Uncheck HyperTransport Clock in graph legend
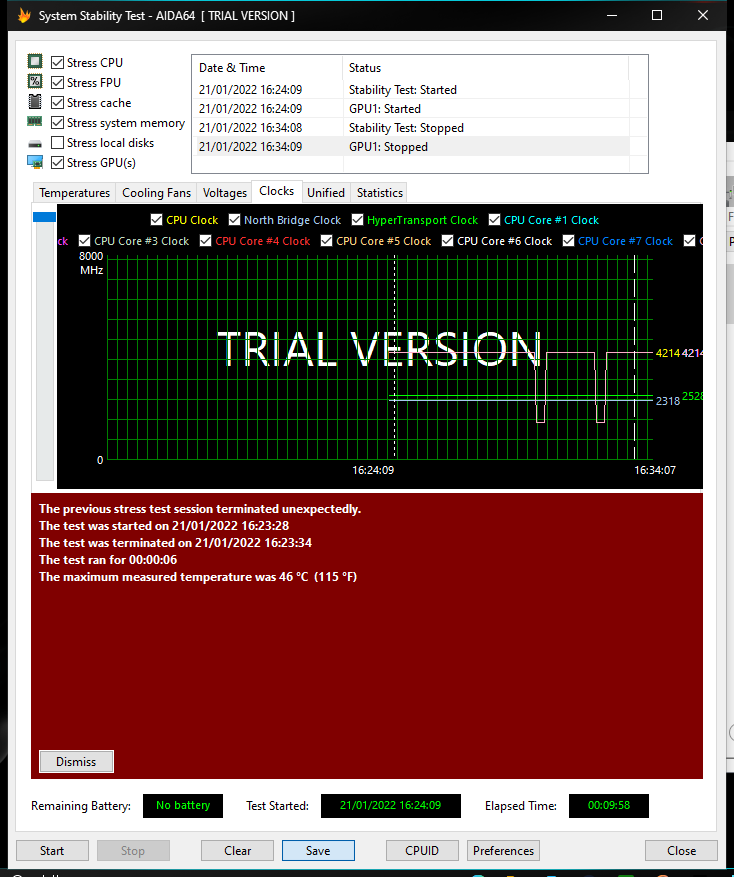The width and height of the screenshot is (734, 877). 357,220
